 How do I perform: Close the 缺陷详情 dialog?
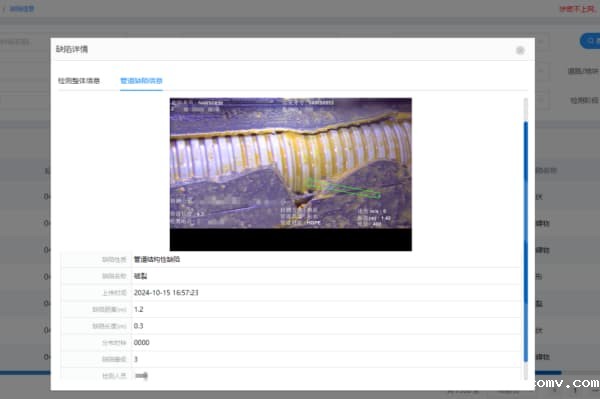(520, 50)
